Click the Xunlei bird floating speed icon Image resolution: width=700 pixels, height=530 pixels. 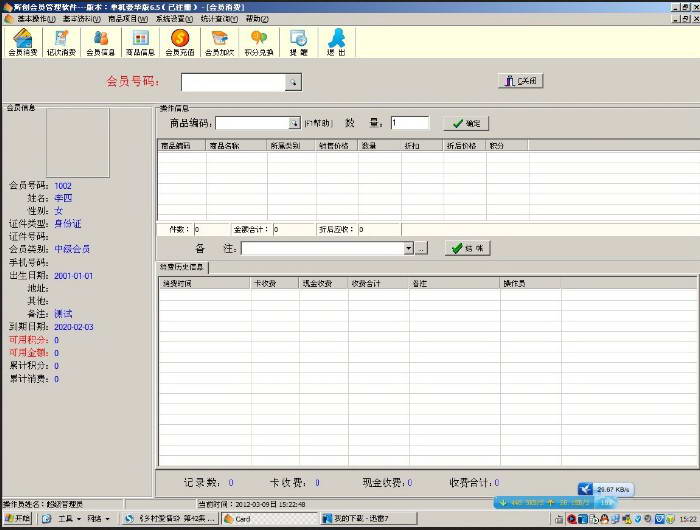[585, 489]
